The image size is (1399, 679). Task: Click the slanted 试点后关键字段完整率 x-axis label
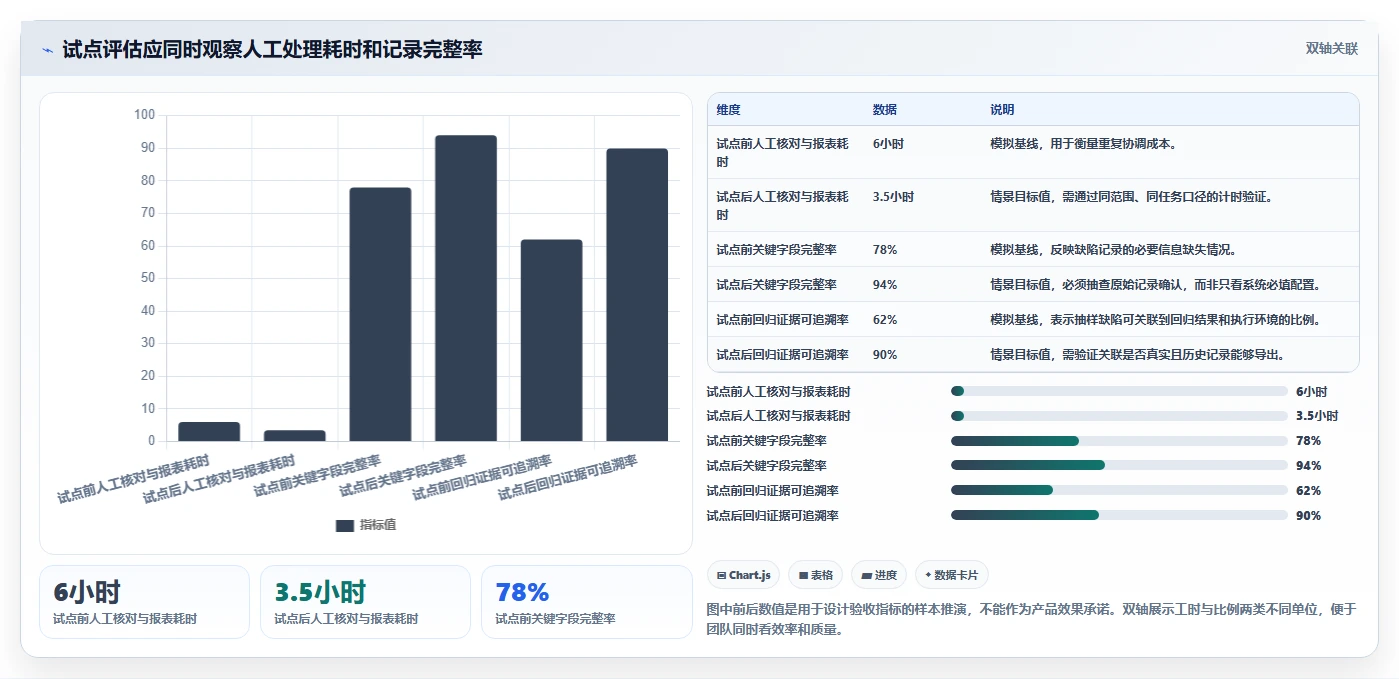[x=404, y=476]
